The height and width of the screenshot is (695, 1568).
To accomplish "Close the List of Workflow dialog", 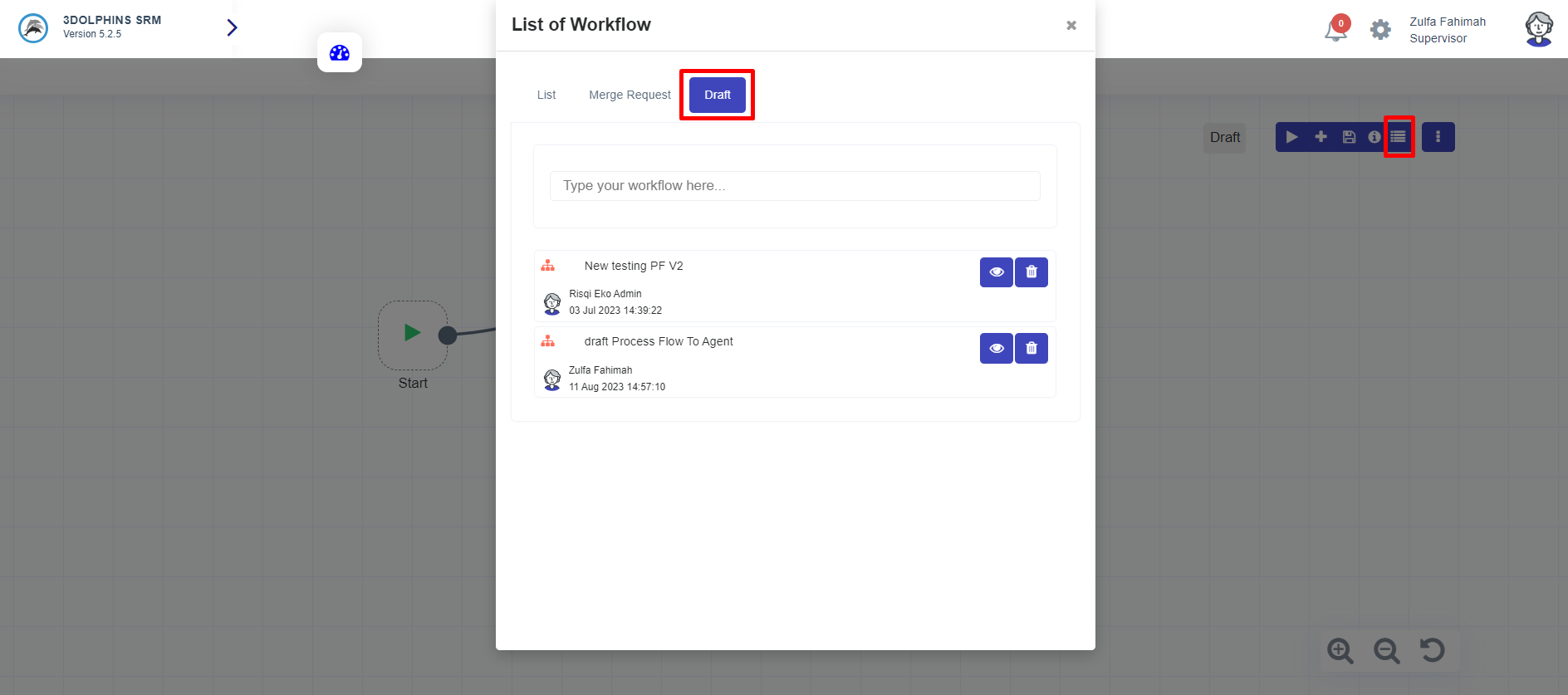I will (x=1071, y=26).
